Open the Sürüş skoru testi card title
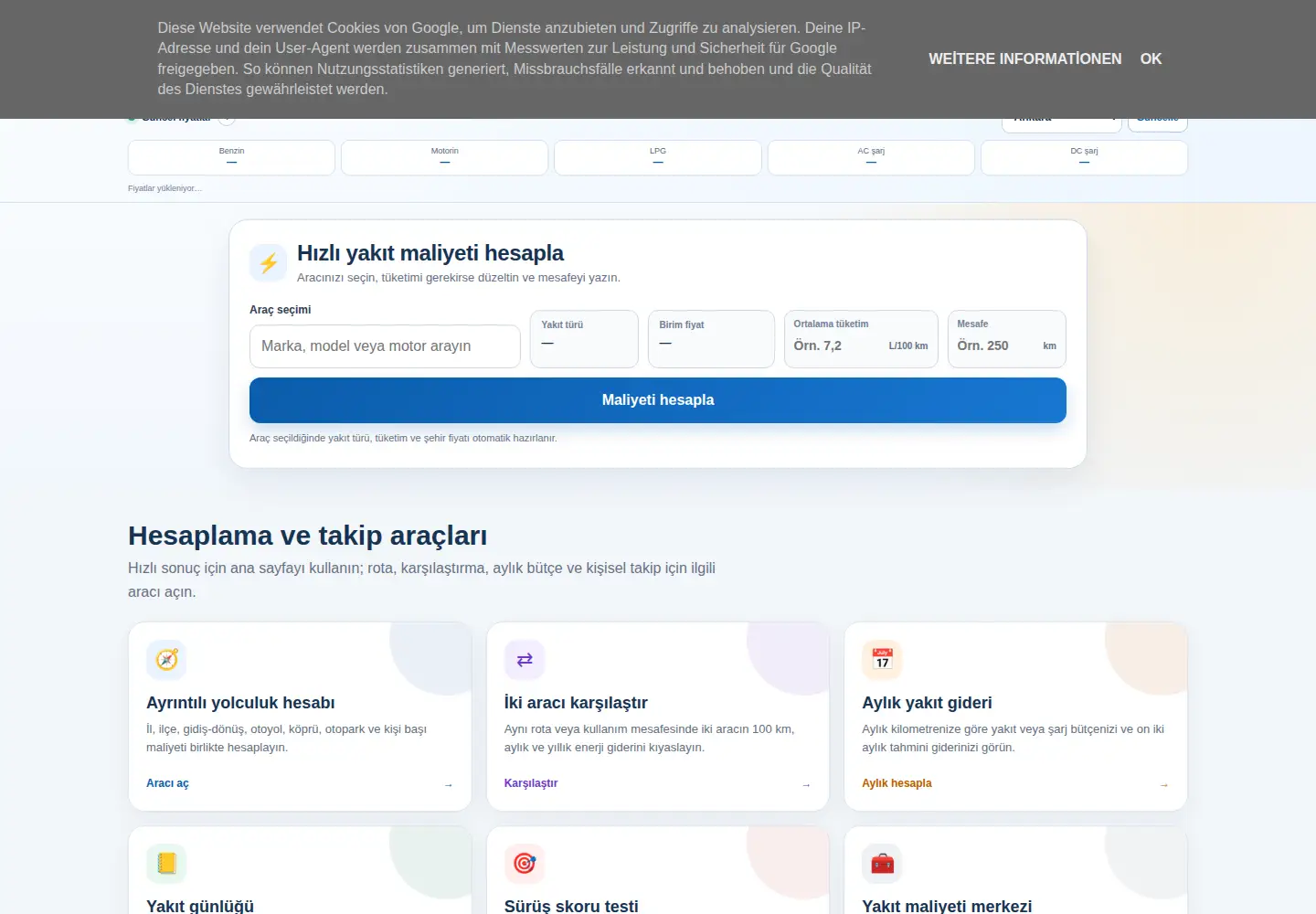Viewport: 1316px width, 914px height. click(571, 906)
